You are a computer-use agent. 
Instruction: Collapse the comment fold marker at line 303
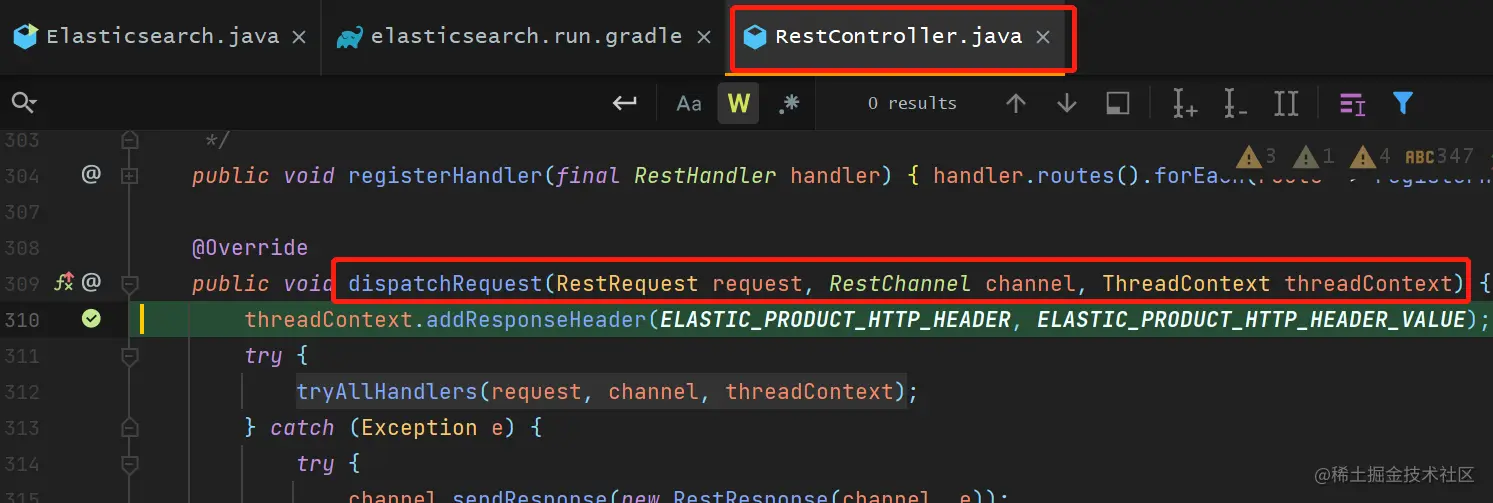pyautogui.click(x=129, y=140)
